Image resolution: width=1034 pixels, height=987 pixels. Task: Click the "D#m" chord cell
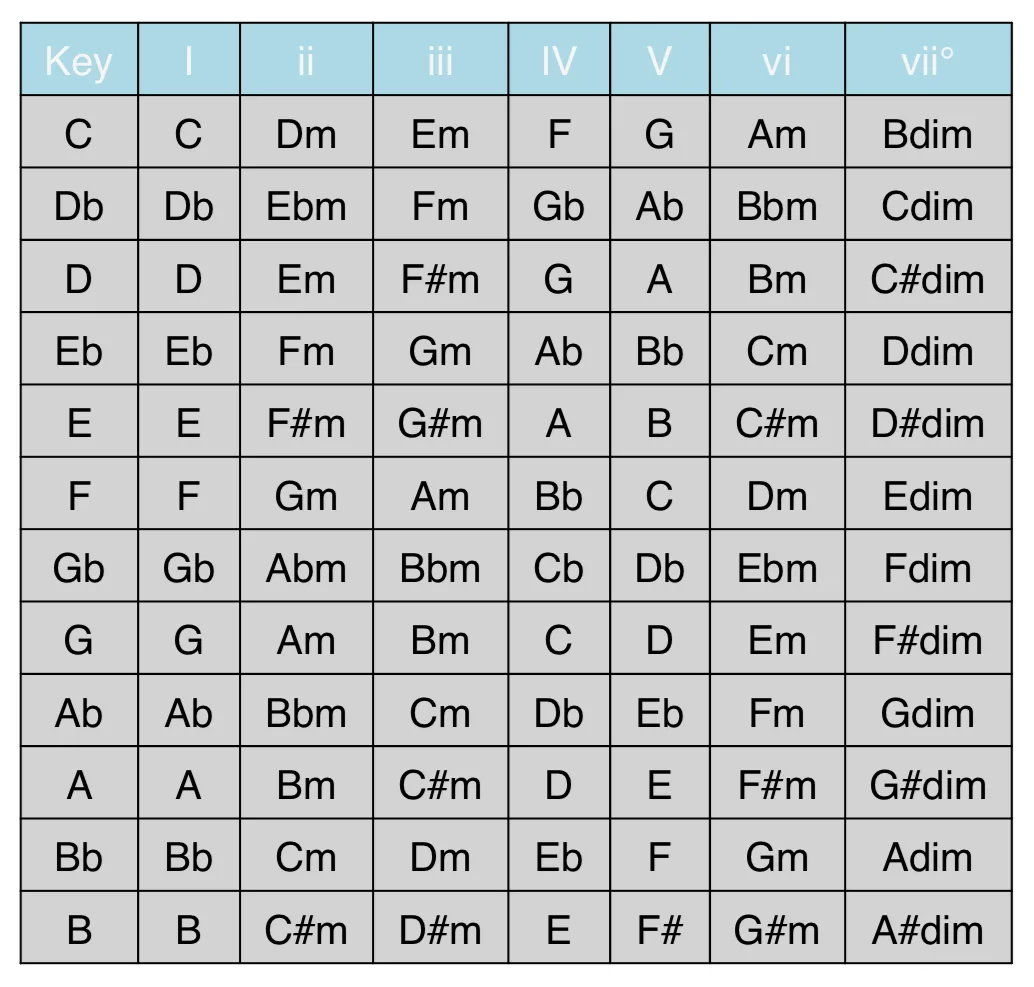440,930
